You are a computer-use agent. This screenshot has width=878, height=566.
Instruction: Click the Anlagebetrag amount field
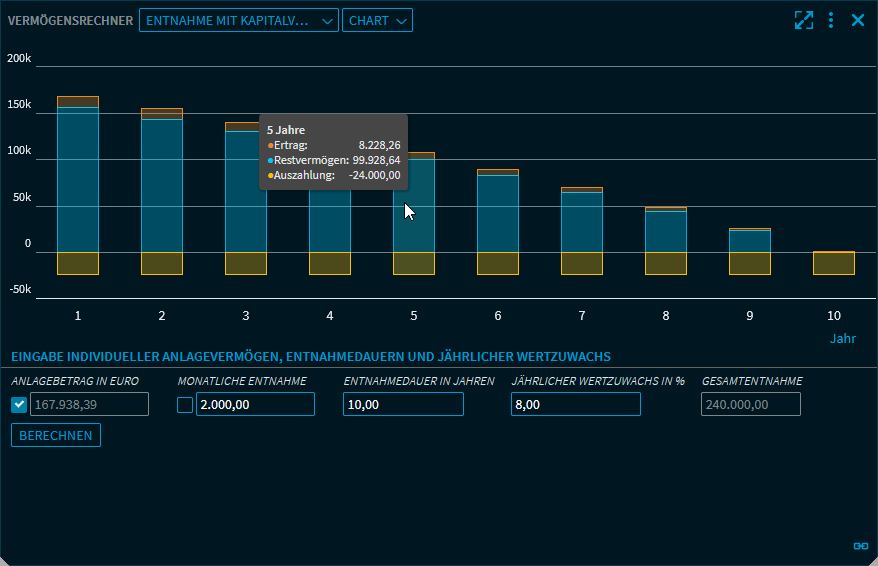[90, 404]
